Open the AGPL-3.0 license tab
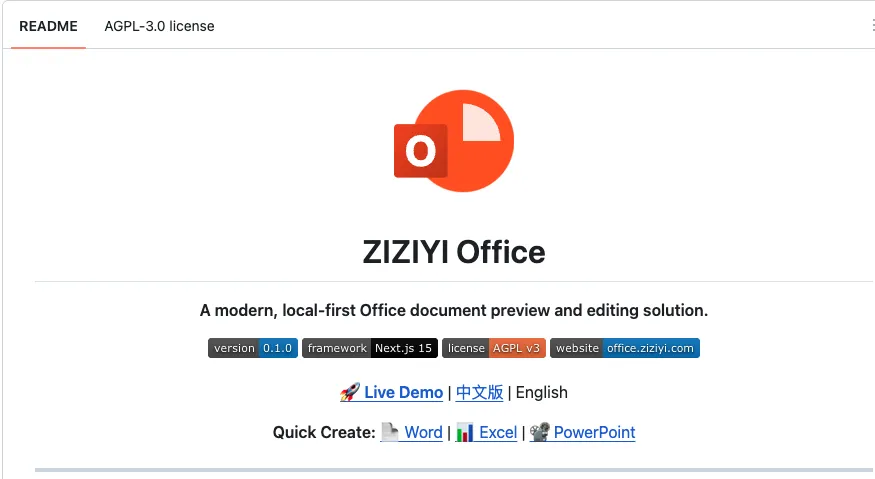 (x=159, y=26)
